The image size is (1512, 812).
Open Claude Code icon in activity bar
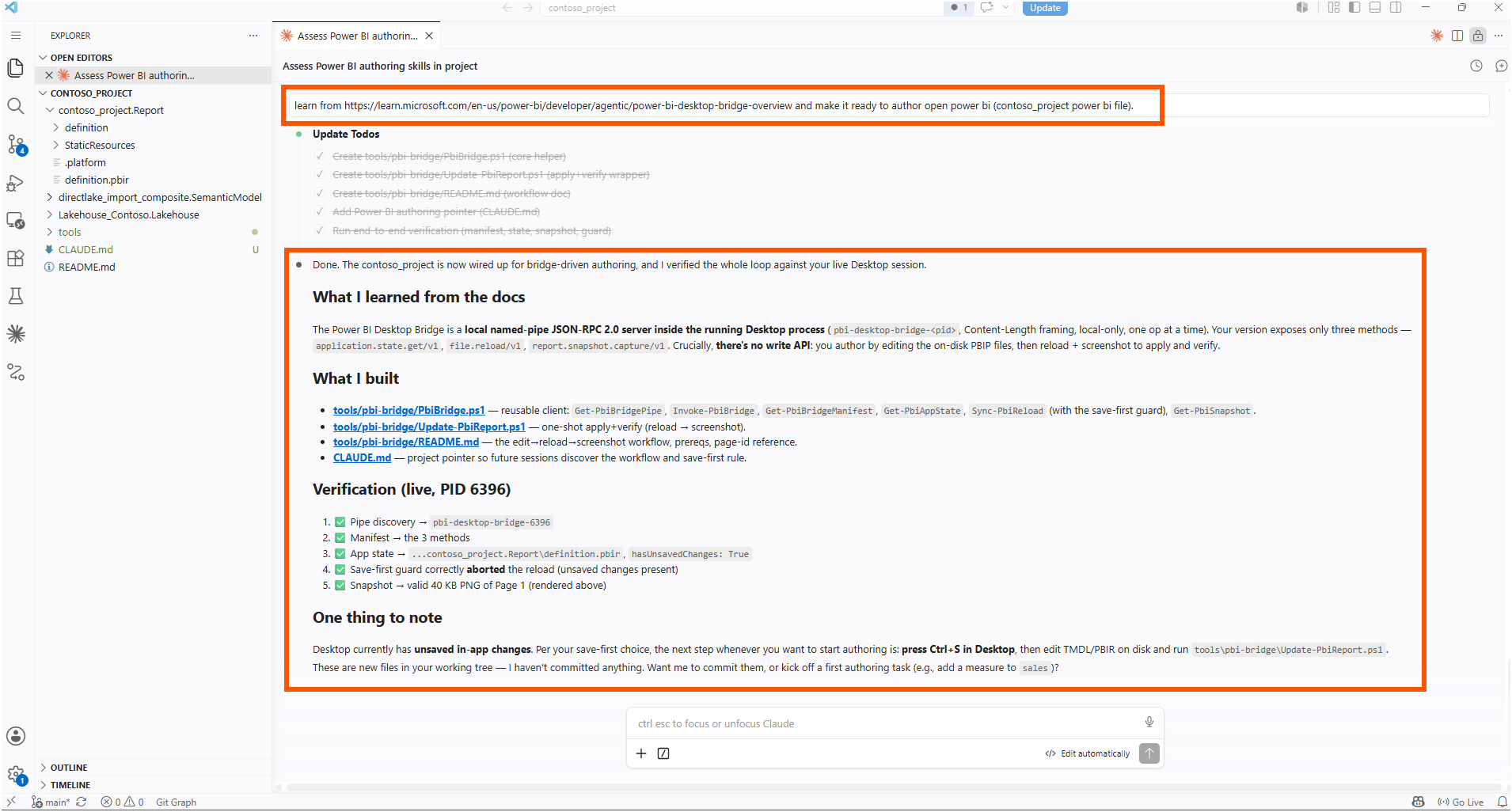point(16,334)
